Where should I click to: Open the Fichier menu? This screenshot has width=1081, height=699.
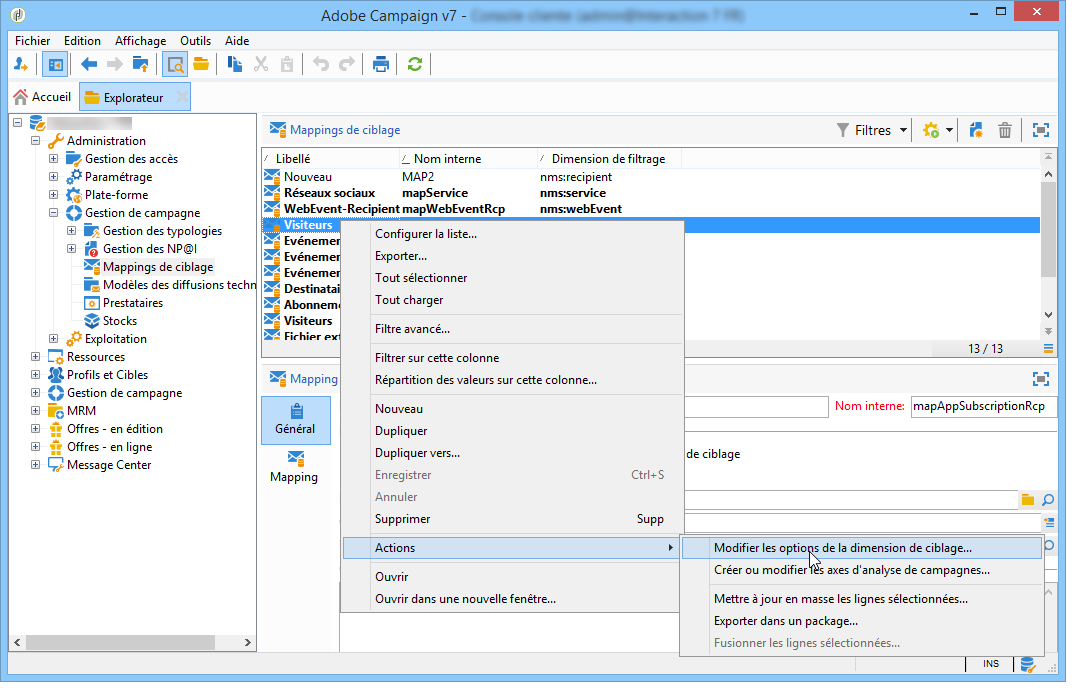point(32,41)
